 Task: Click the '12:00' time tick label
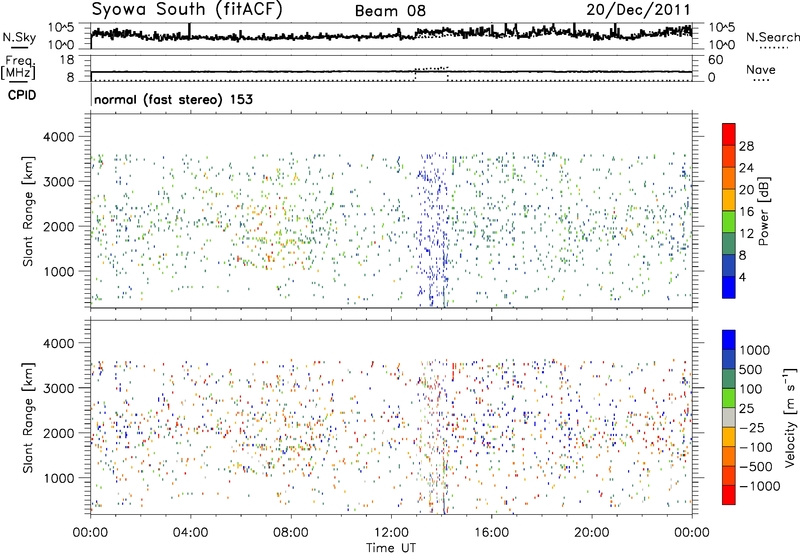click(391, 533)
